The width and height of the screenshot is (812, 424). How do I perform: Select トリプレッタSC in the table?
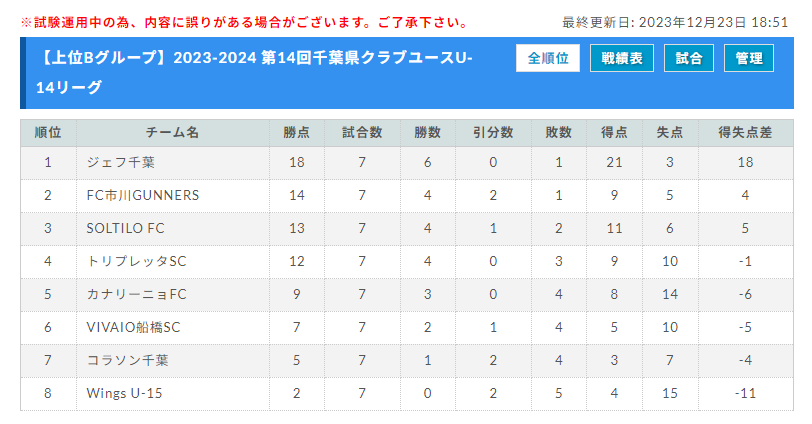click(136, 261)
